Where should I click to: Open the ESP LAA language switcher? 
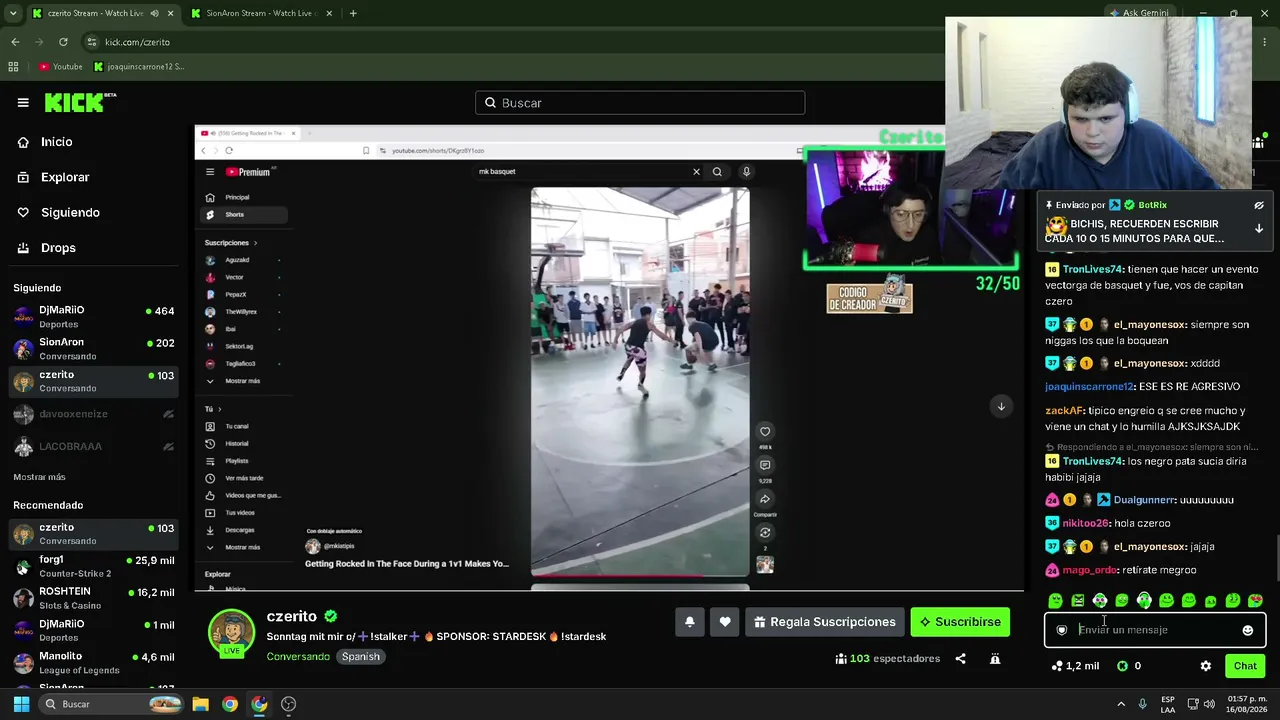coord(1168,704)
